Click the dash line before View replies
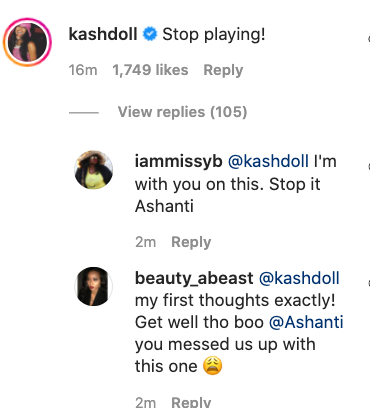The image size is (370, 408). pos(84,113)
